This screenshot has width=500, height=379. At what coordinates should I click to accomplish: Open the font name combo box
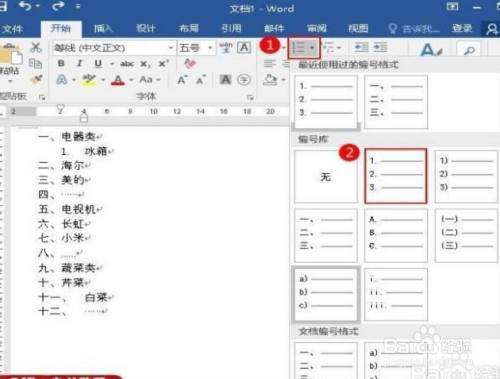coord(113,48)
